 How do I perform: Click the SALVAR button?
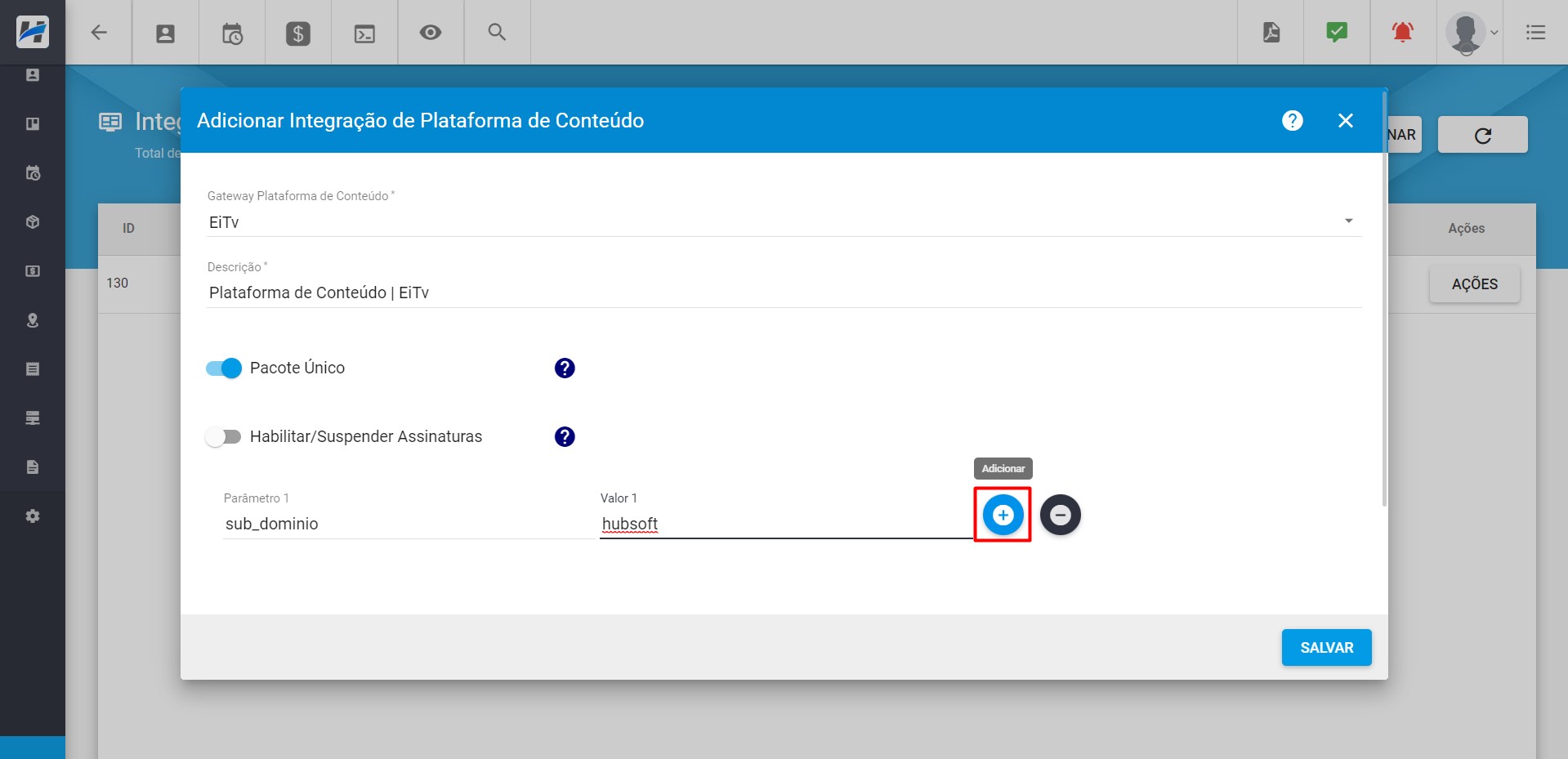(x=1326, y=647)
